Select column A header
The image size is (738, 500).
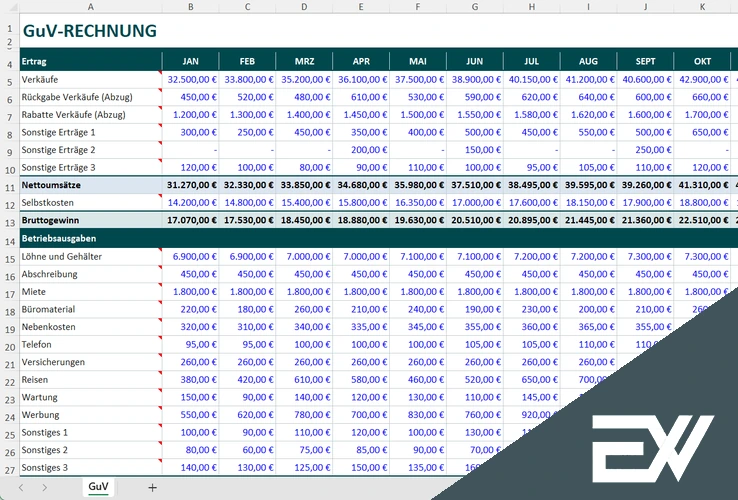click(x=91, y=7)
